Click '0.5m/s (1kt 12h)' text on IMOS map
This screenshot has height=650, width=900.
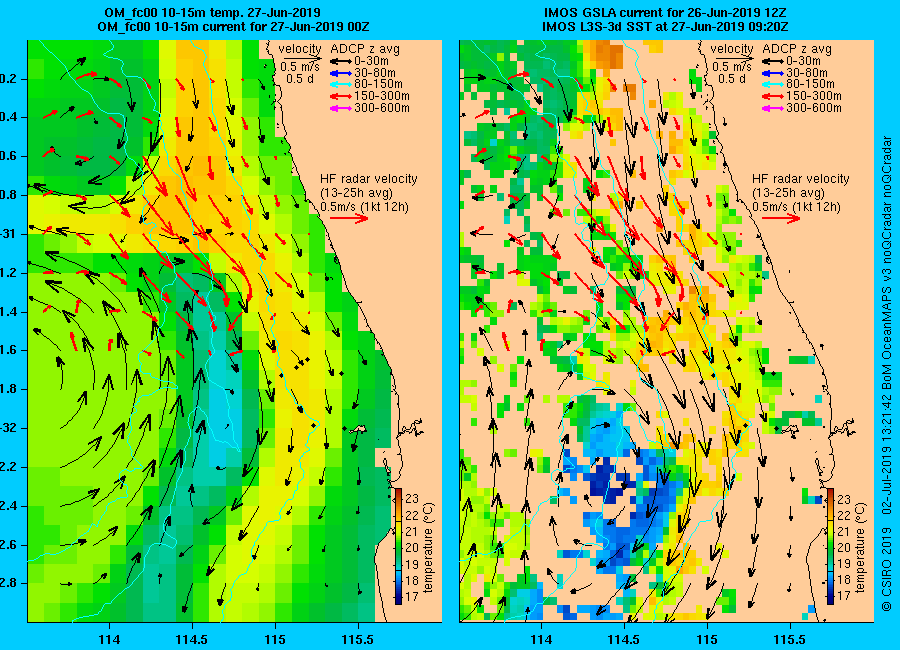(797, 207)
